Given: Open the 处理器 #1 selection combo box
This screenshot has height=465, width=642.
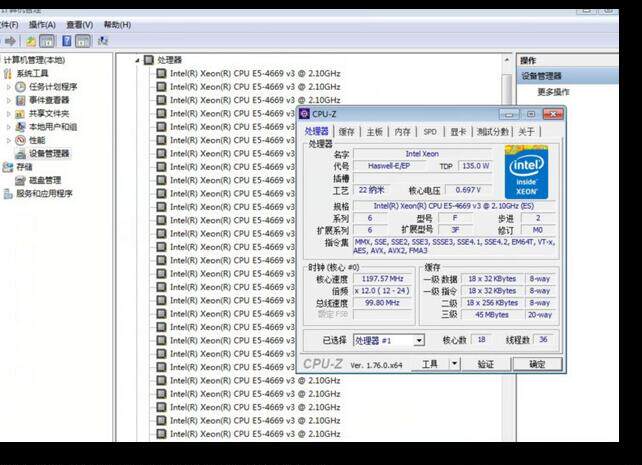Looking at the screenshot, I should coord(389,340).
